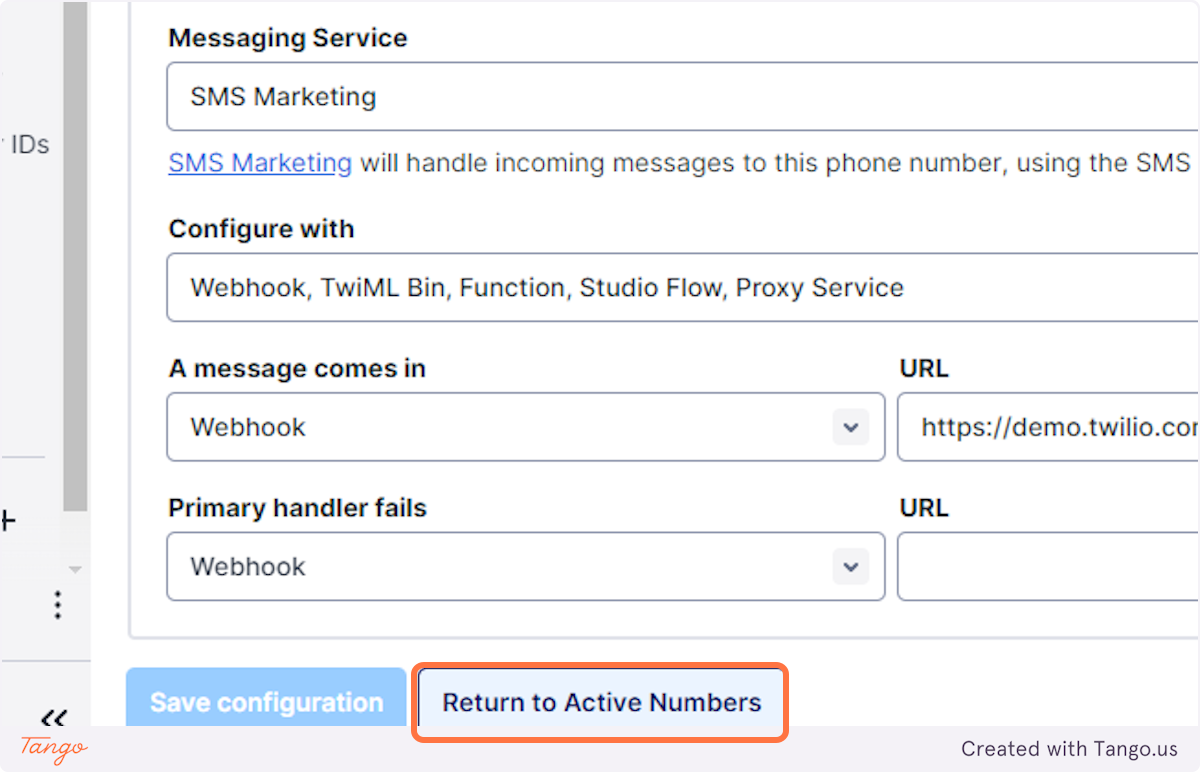Click the plus icon at the sidebar edge
The width and height of the screenshot is (1200, 772).
pyautogui.click(x=7, y=520)
